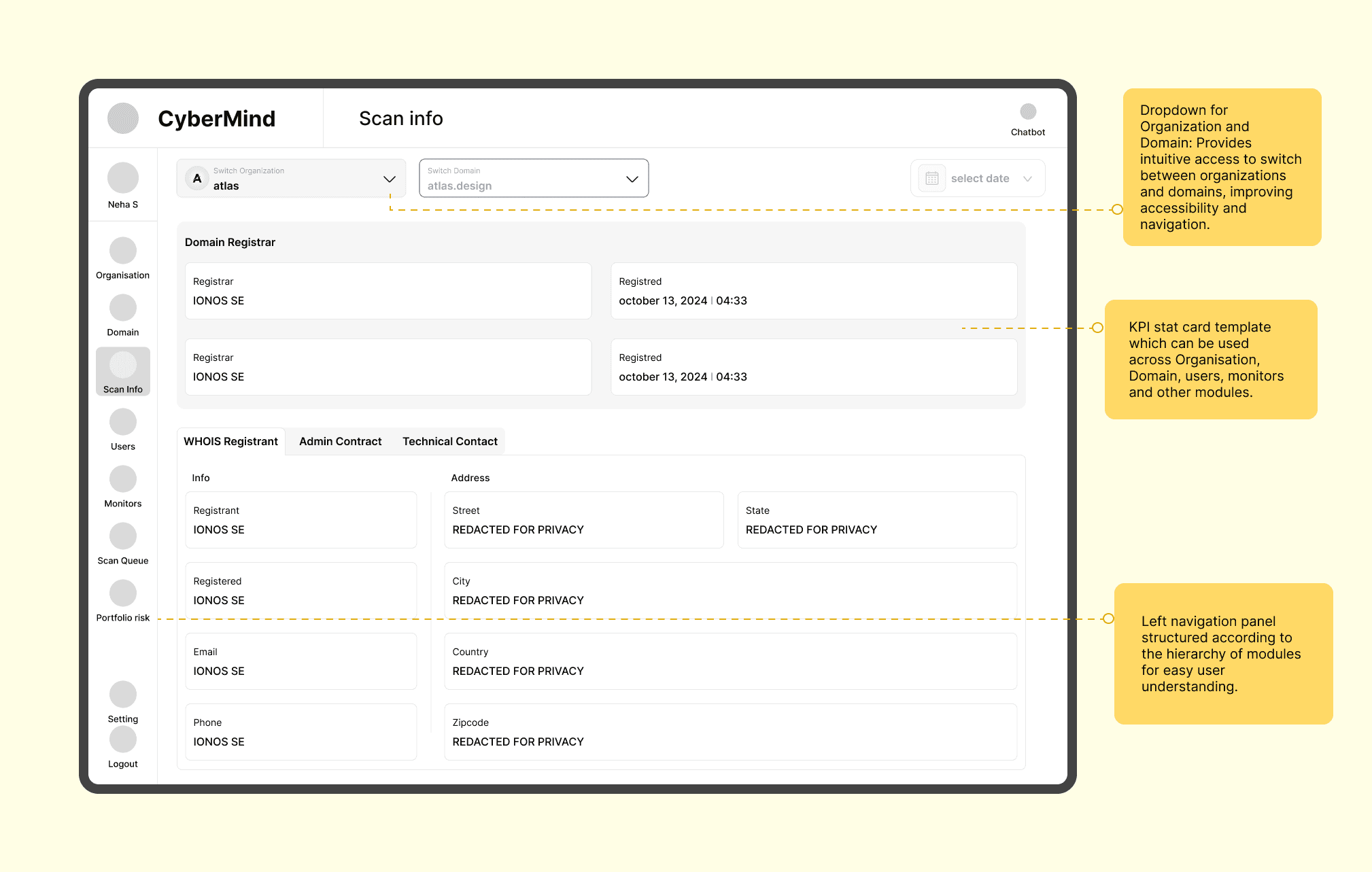This screenshot has width=1372, height=872.
Task: Click Neha S profile avatar
Action: point(123,178)
